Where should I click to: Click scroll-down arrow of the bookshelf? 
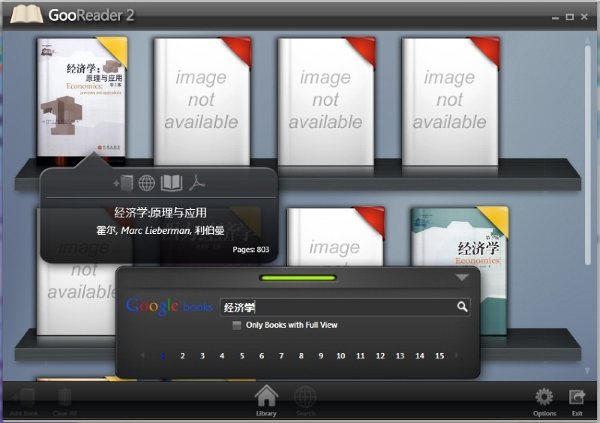click(587, 370)
